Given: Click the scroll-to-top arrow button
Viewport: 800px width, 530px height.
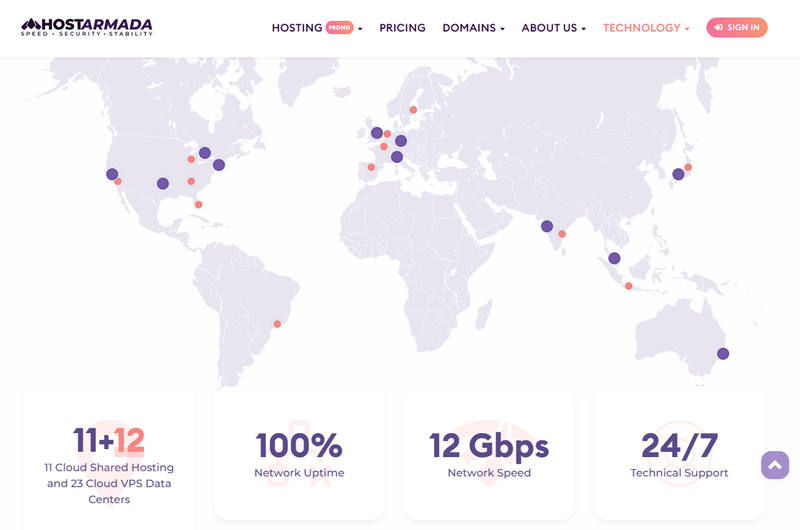Looking at the screenshot, I should click(x=775, y=465).
